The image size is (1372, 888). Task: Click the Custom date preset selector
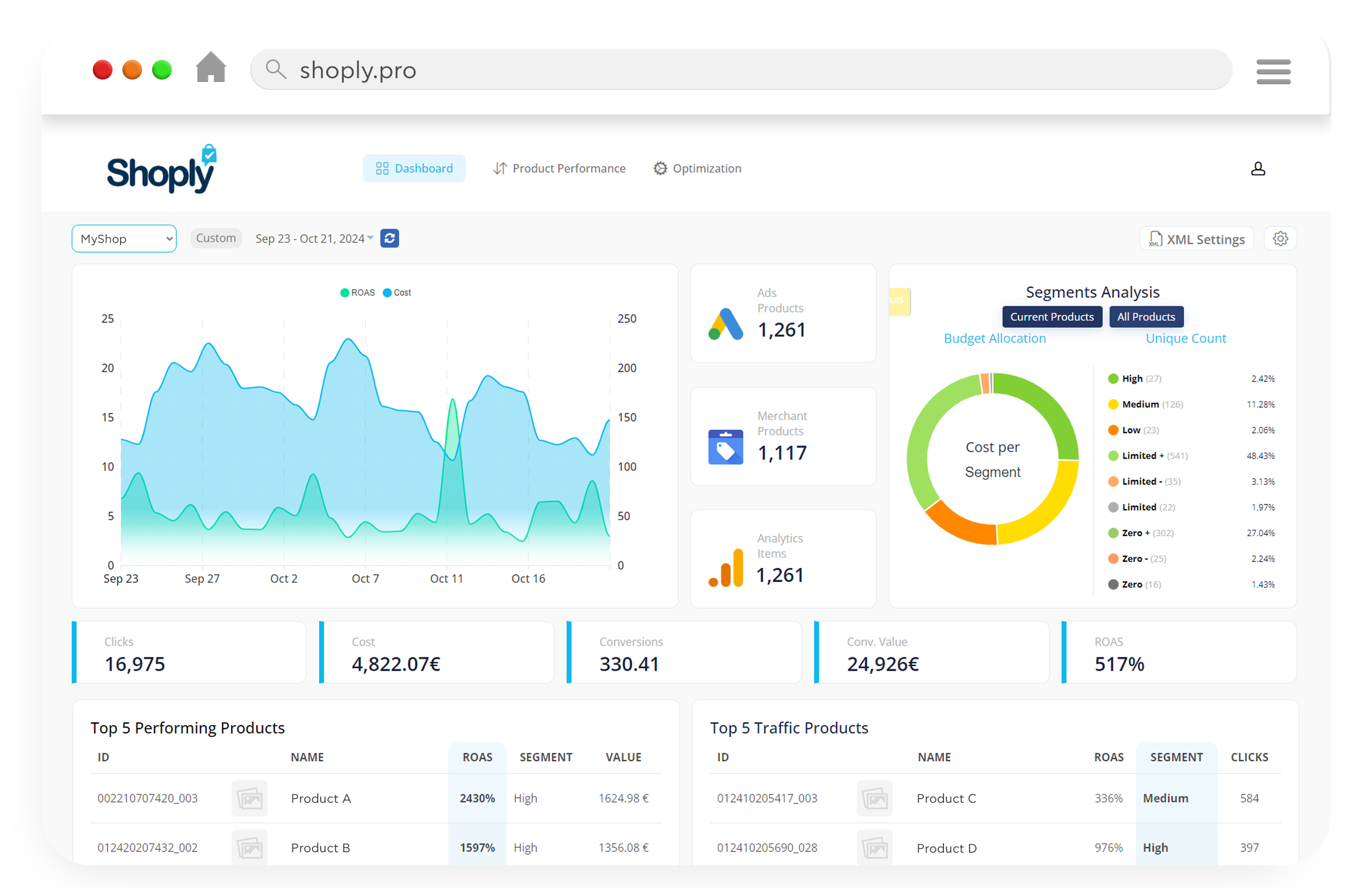(x=216, y=238)
